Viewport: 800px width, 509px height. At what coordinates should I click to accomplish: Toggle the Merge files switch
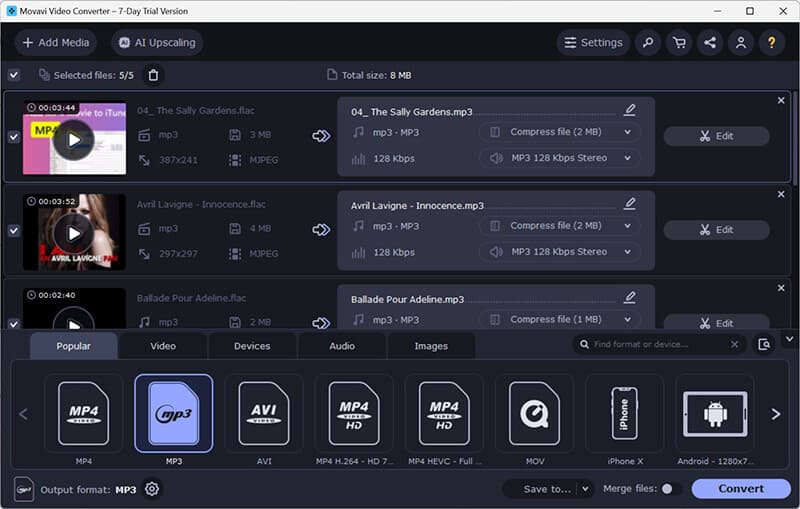[670, 489]
